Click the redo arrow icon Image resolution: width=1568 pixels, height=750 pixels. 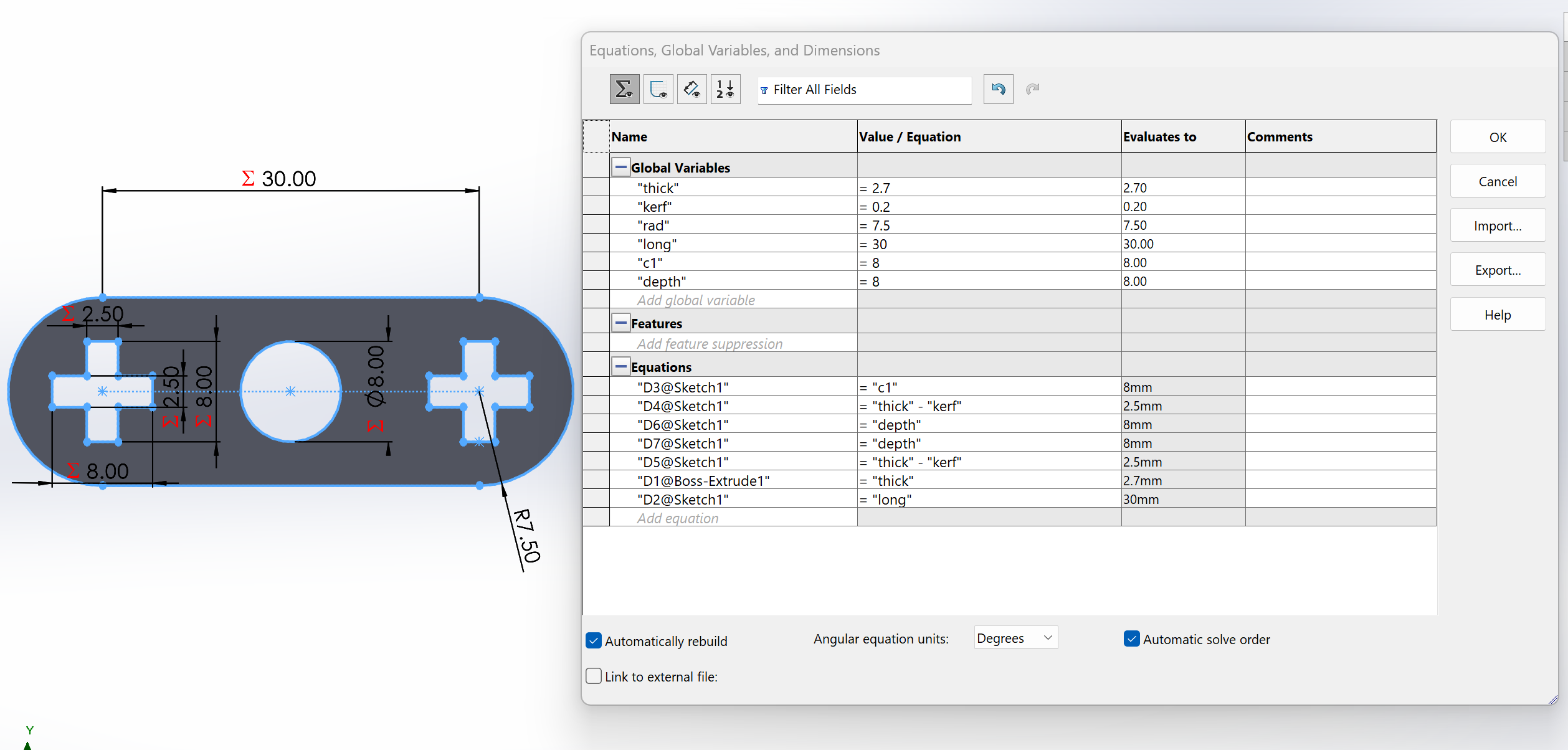pyautogui.click(x=1032, y=89)
